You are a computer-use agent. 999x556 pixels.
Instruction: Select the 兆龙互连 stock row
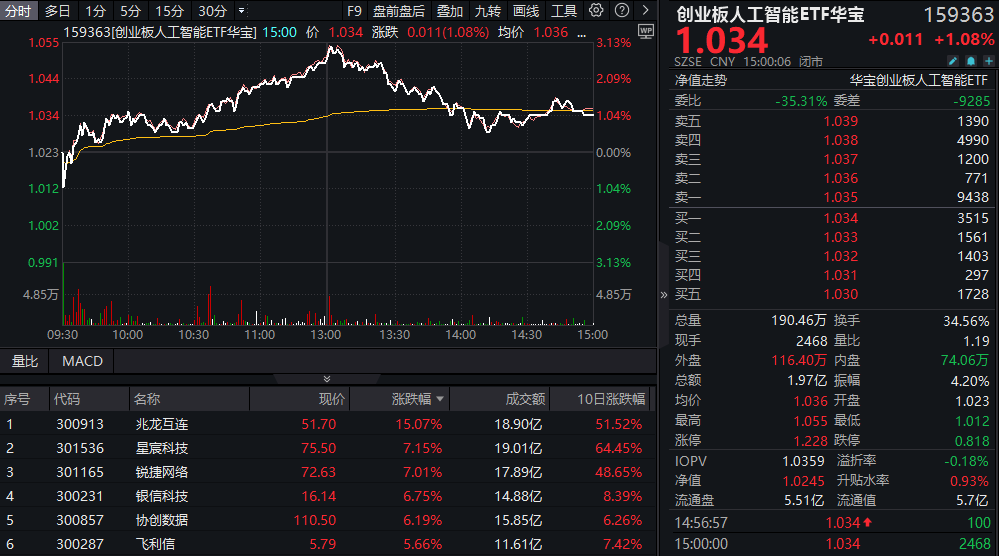[x=160, y=424]
